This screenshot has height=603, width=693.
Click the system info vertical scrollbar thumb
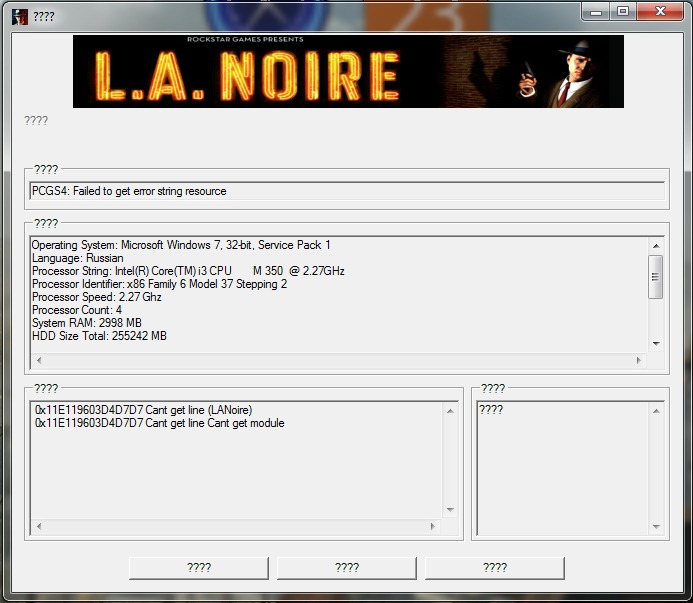click(x=655, y=277)
